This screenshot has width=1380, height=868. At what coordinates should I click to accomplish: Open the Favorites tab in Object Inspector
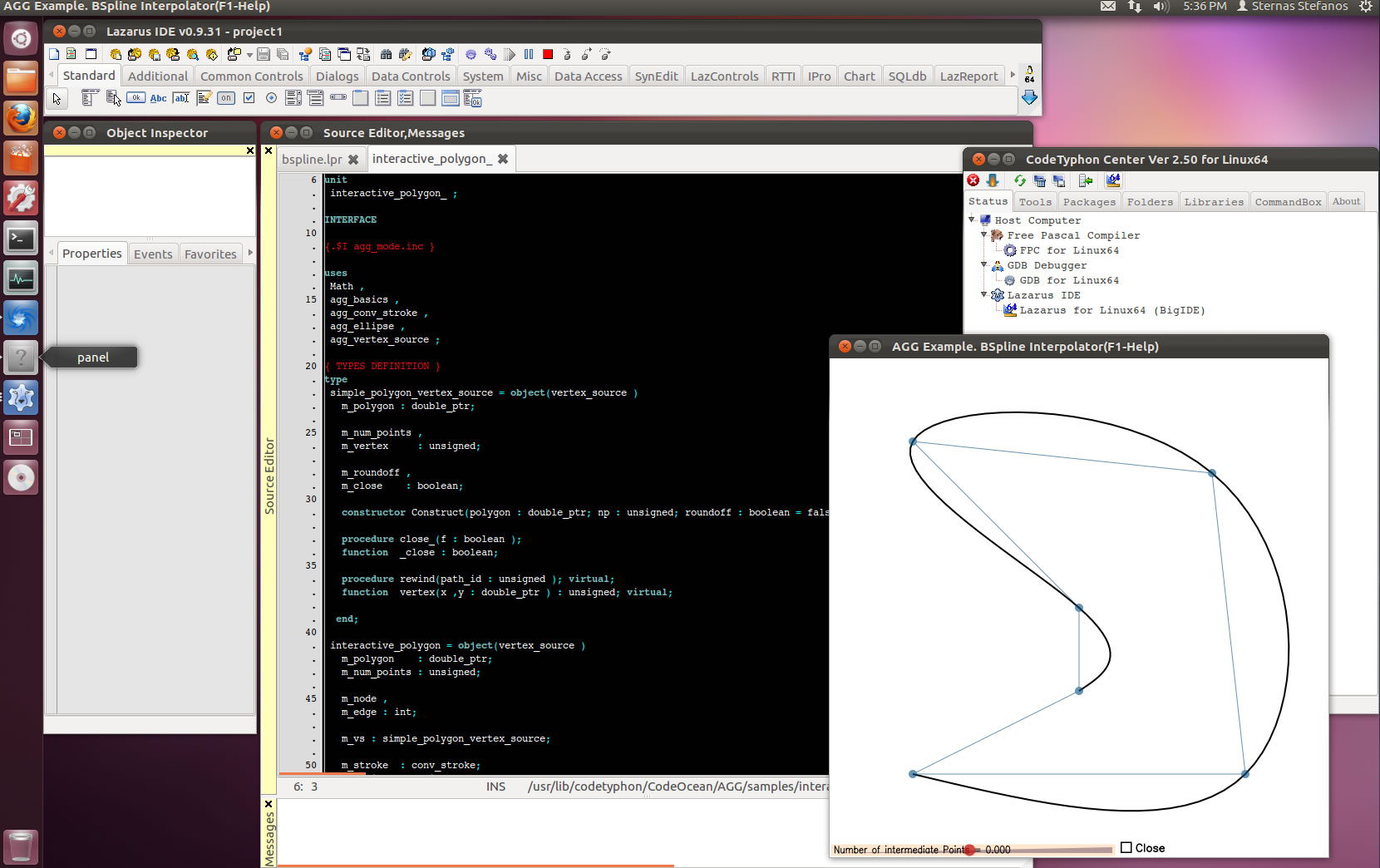(x=210, y=254)
